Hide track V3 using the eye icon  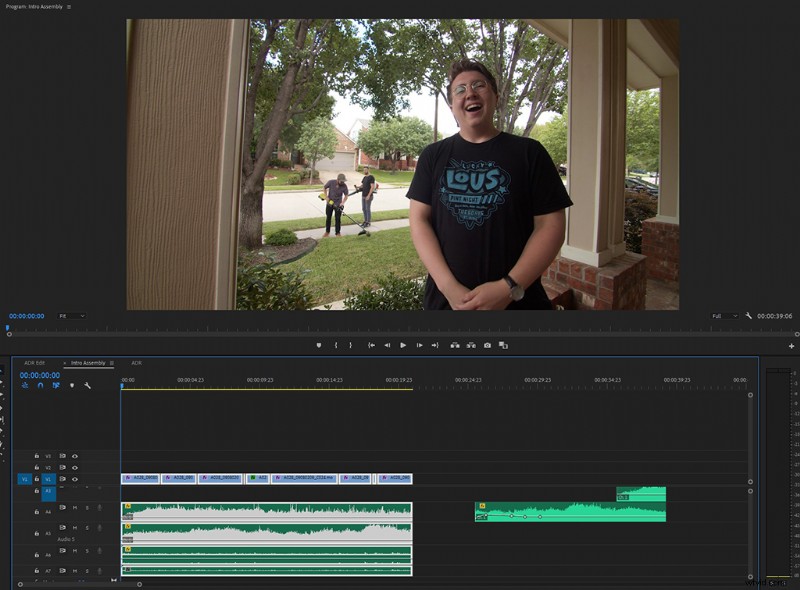(x=74, y=456)
